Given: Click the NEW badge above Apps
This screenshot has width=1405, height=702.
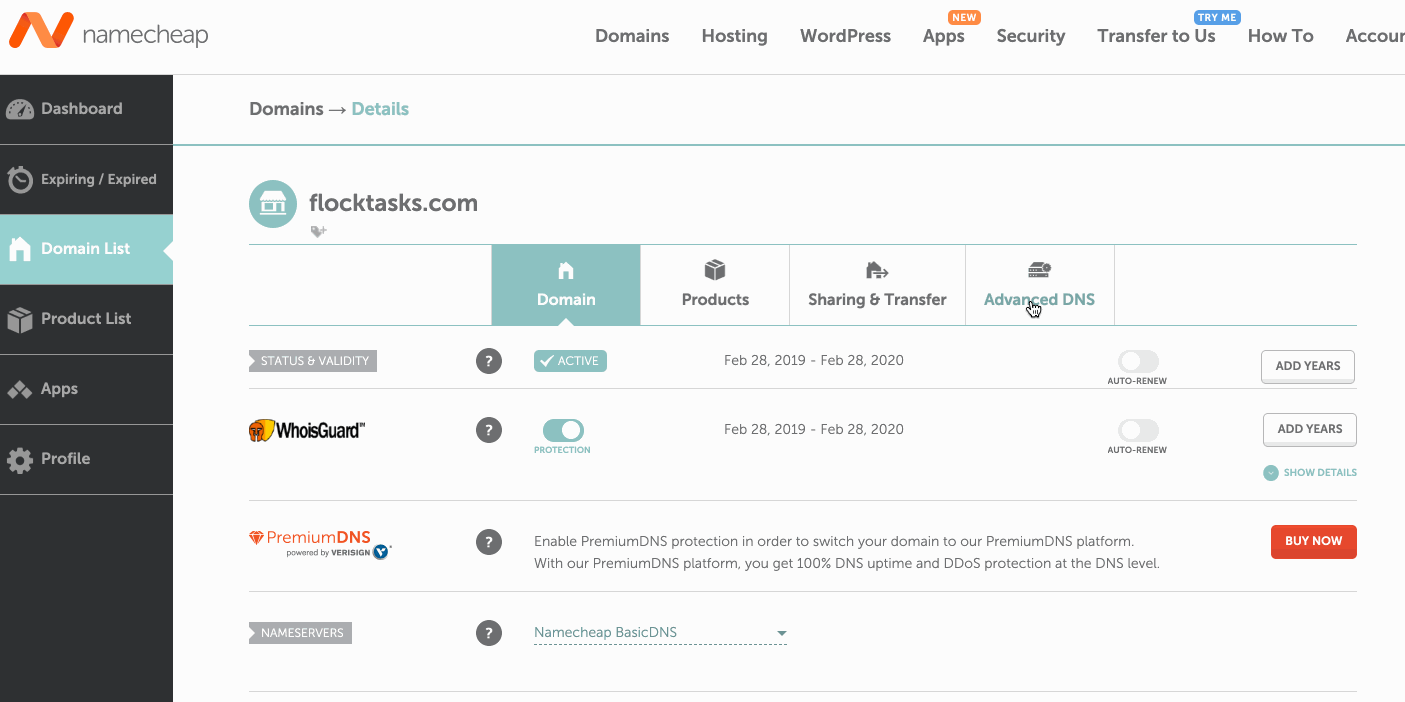Looking at the screenshot, I should coord(964,17).
